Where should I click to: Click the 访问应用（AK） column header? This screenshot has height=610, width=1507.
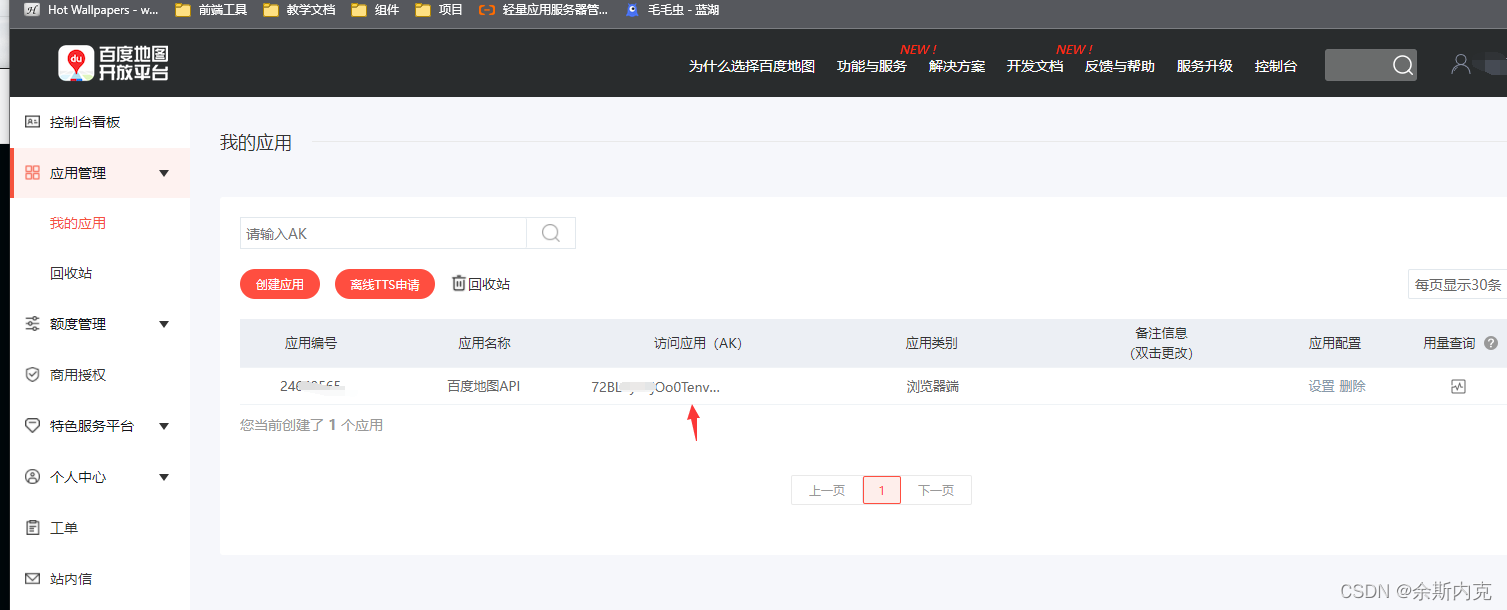(x=698, y=343)
